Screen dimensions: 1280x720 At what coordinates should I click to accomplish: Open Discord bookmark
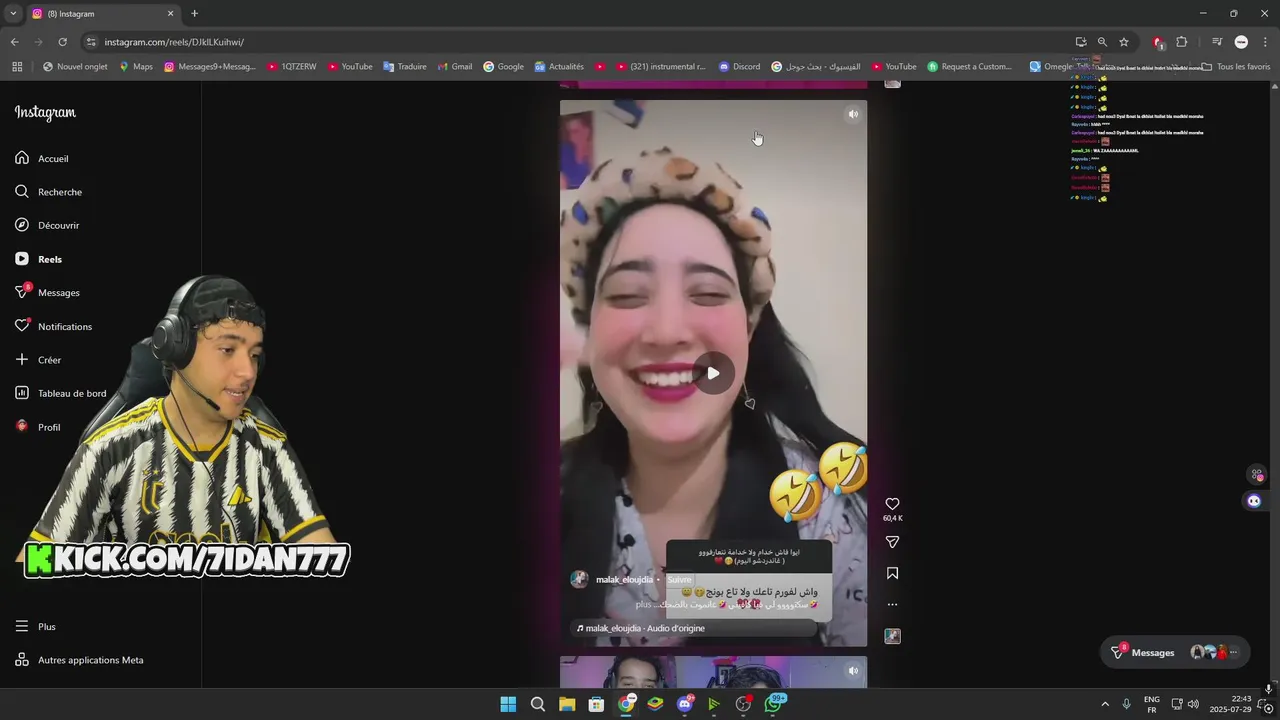point(740,67)
